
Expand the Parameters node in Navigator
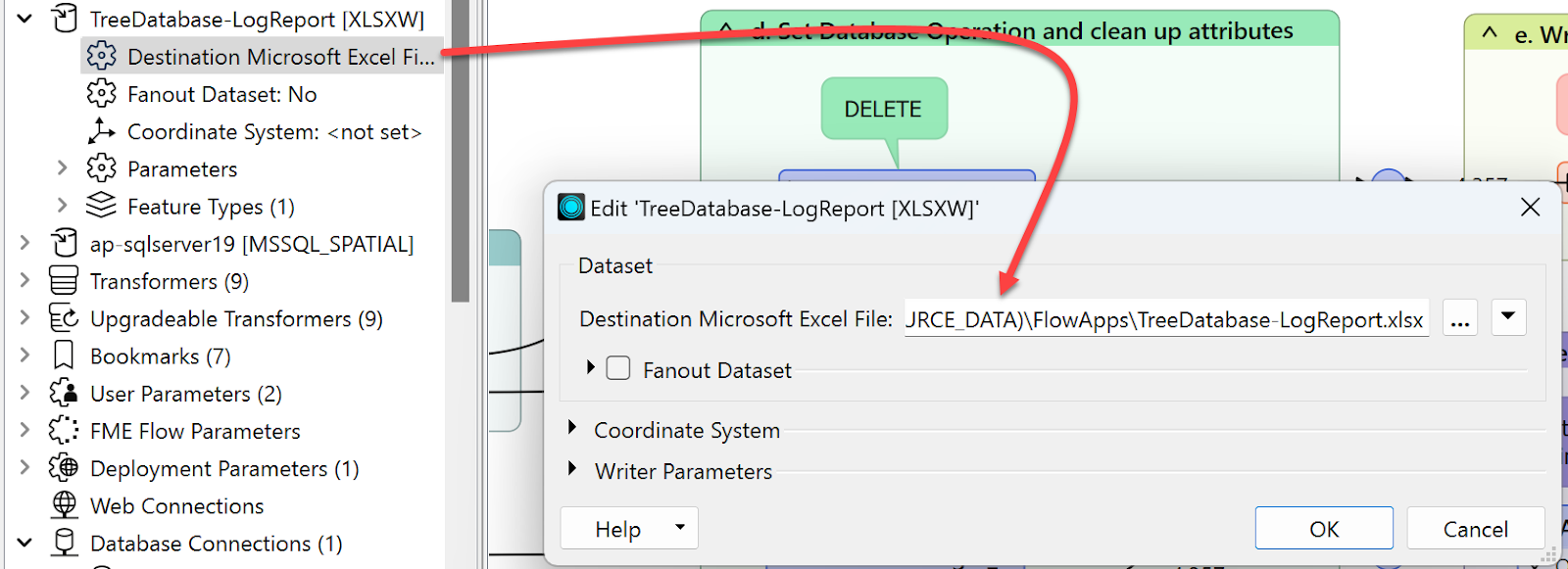coord(62,168)
